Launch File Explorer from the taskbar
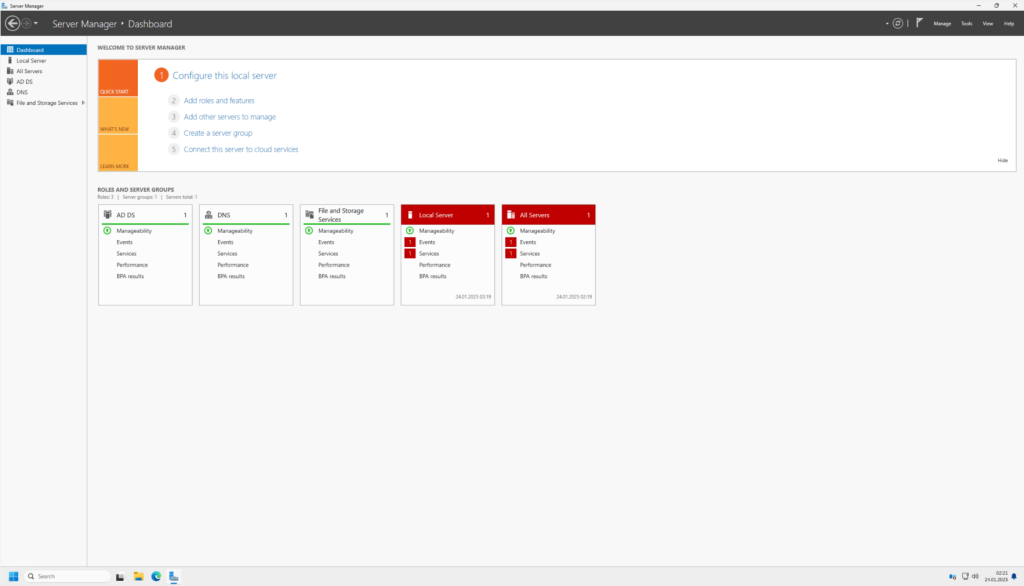This screenshot has height=586, width=1024. (x=138, y=576)
